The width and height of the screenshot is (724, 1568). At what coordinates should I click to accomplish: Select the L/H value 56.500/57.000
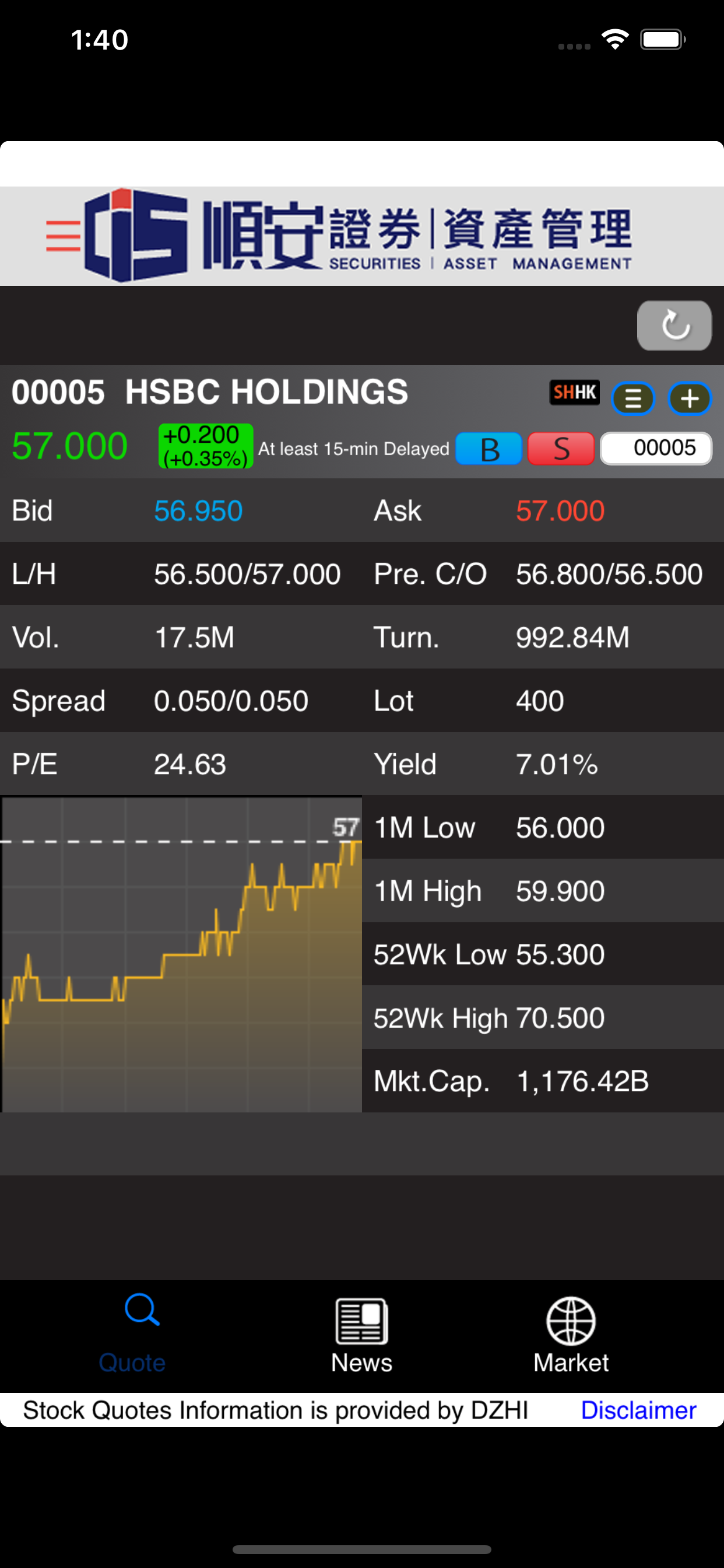click(247, 574)
